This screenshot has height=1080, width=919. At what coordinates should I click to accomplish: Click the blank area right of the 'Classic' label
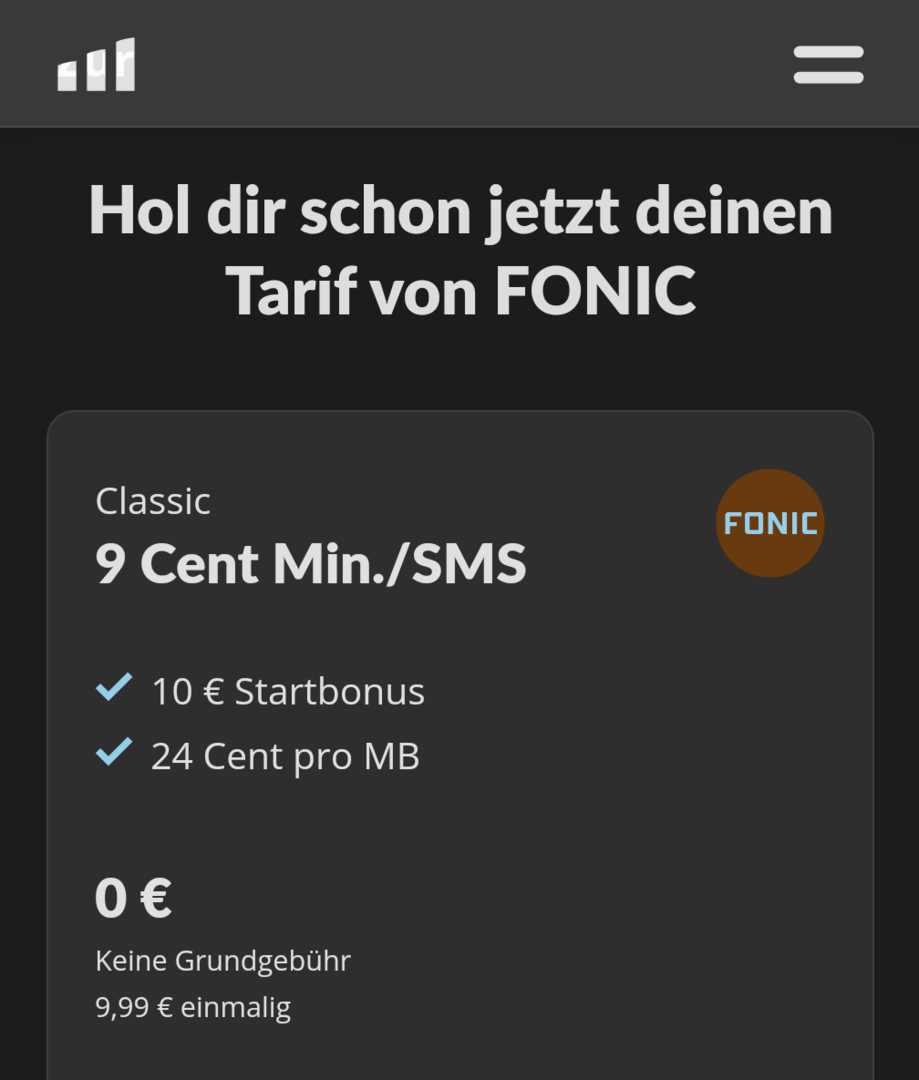pyautogui.click(x=450, y=501)
